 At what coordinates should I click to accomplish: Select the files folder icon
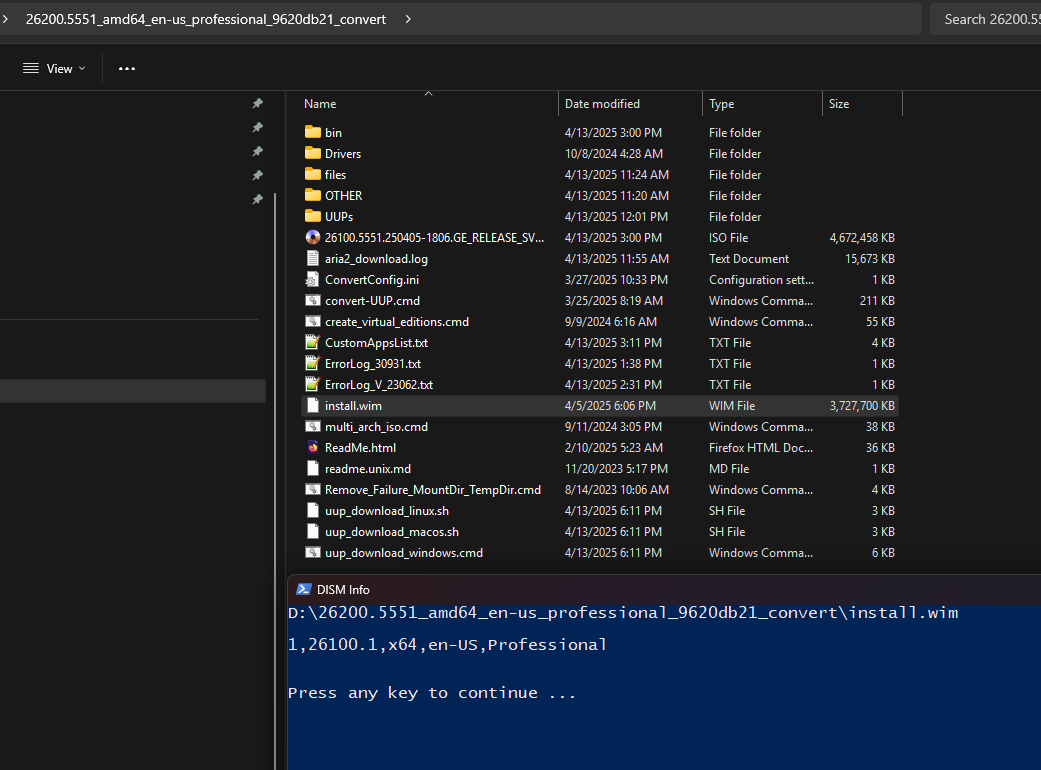click(x=313, y=175)
